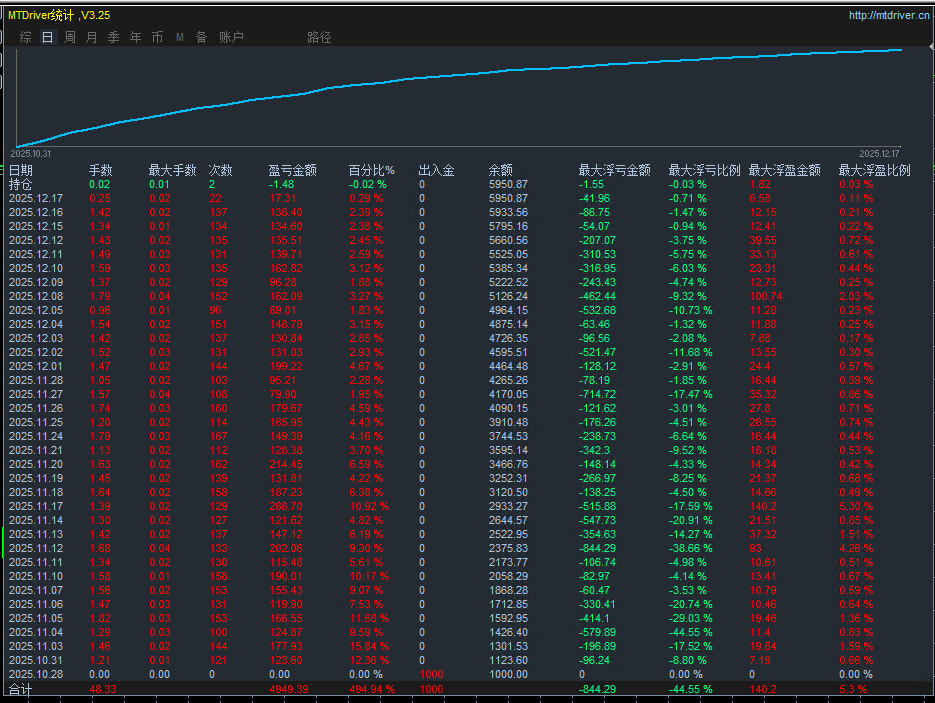Screen dimensions: 935x703
Task: Click the 合计 (total) summary row
Action: point(21,689)
